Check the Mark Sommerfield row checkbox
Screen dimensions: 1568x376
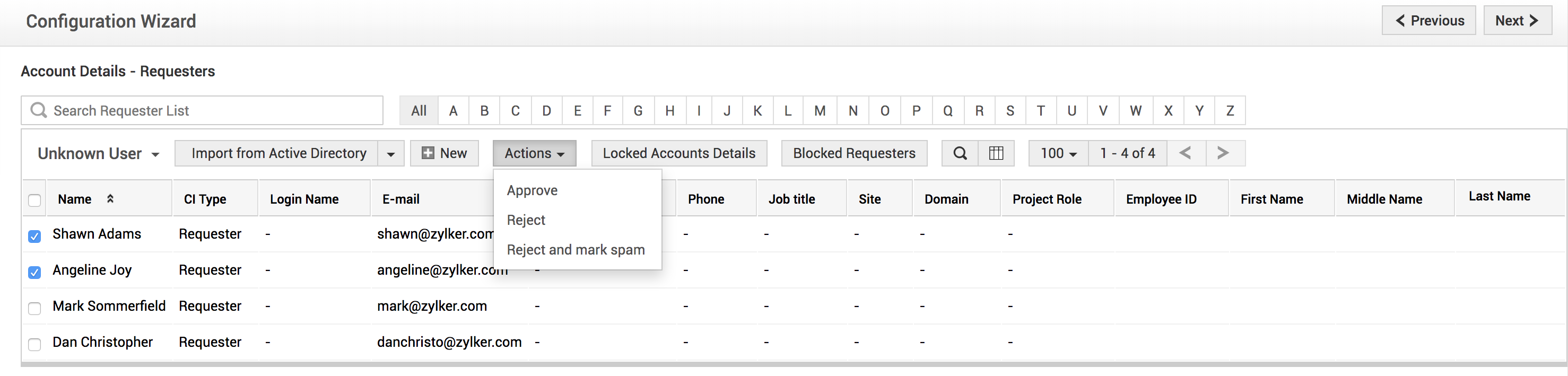pyautogui.click(x=34, y=309)
